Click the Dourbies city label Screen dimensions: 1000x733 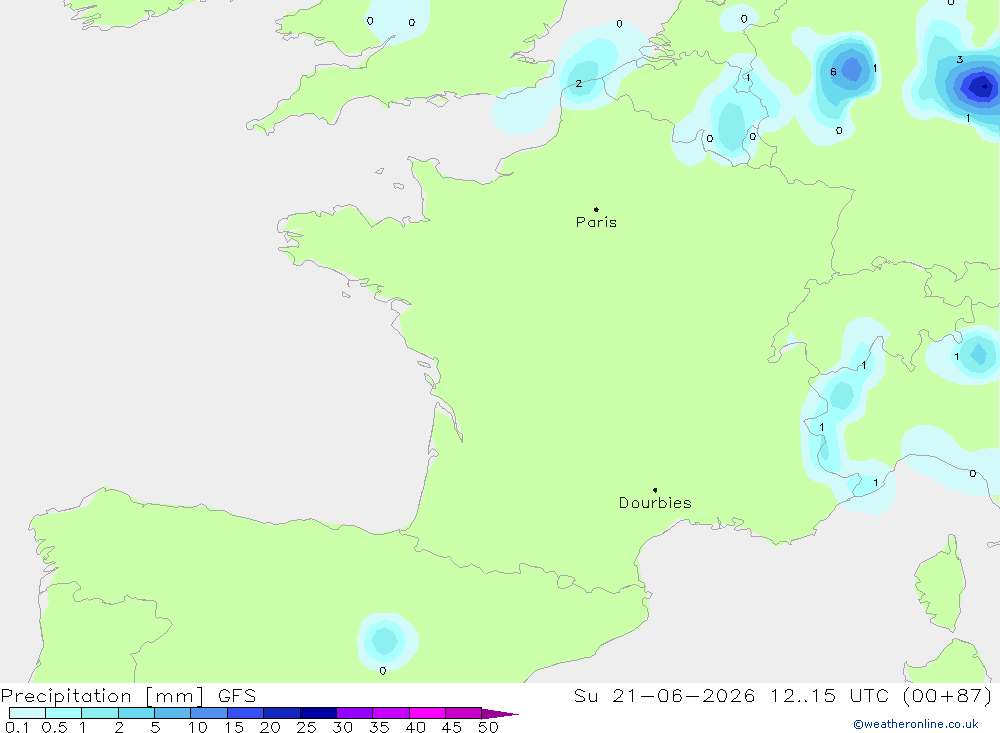point(655,503)
